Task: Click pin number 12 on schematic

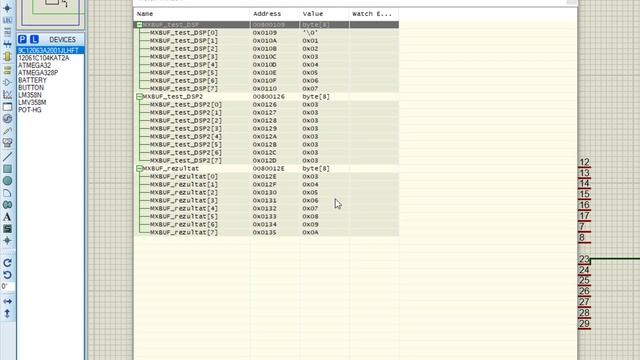Action: pyautogui.click(x=584, y=162)
